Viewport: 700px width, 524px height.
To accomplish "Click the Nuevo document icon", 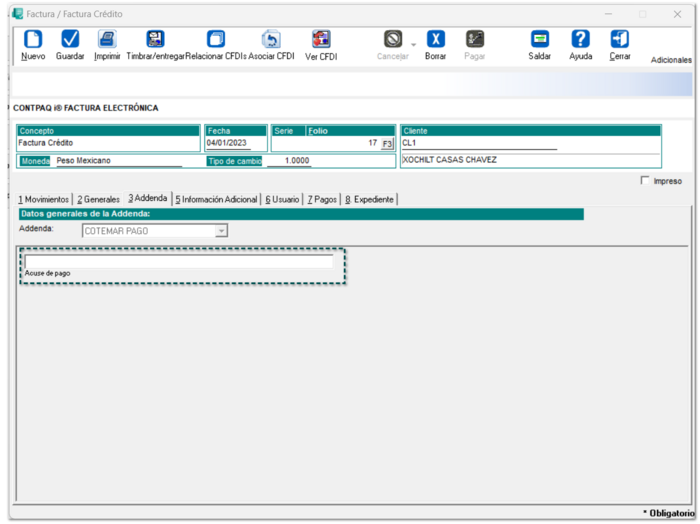I will [x=33, y=40].
